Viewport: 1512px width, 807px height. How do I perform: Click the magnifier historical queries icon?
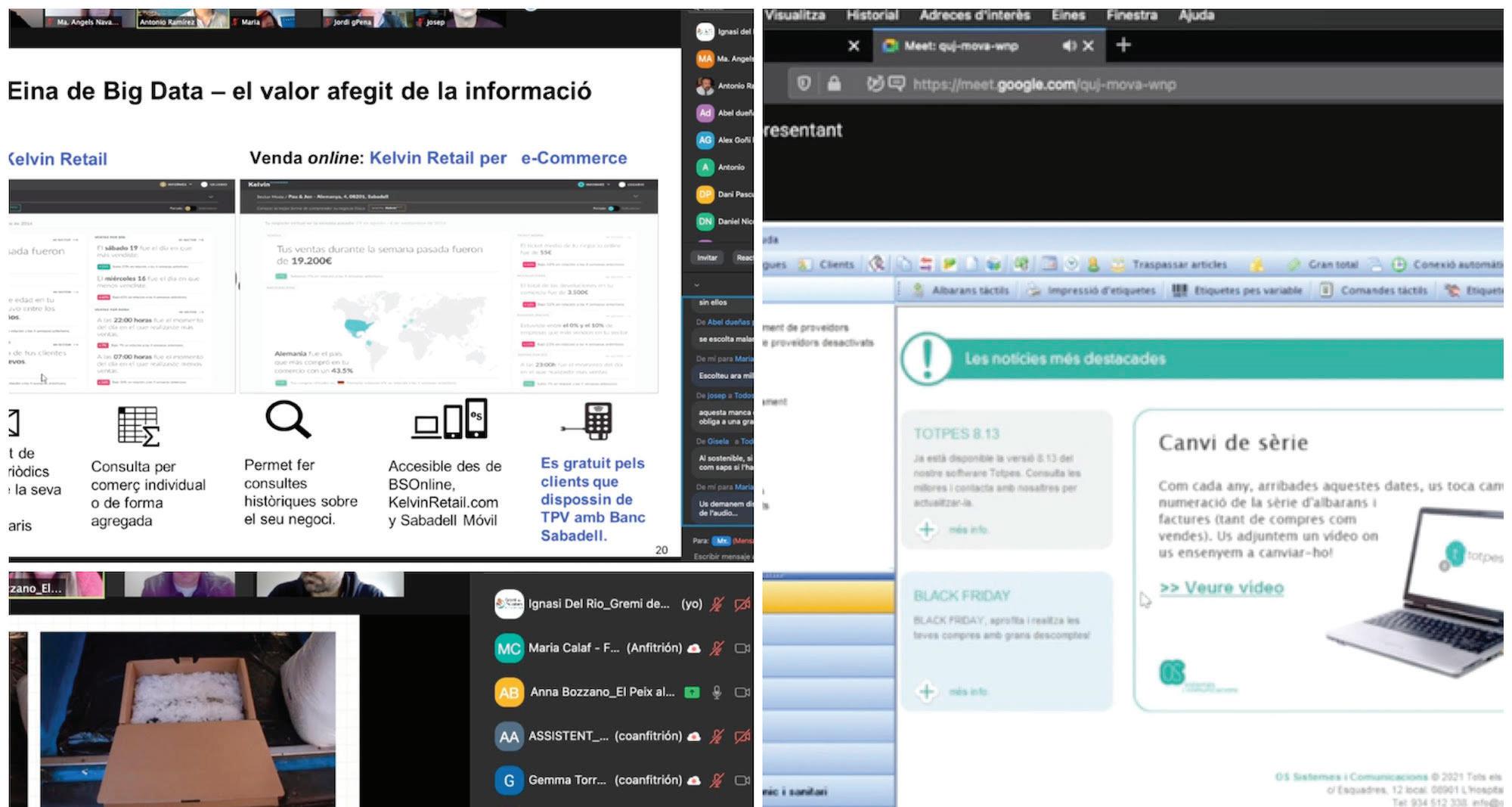[288, 420]
